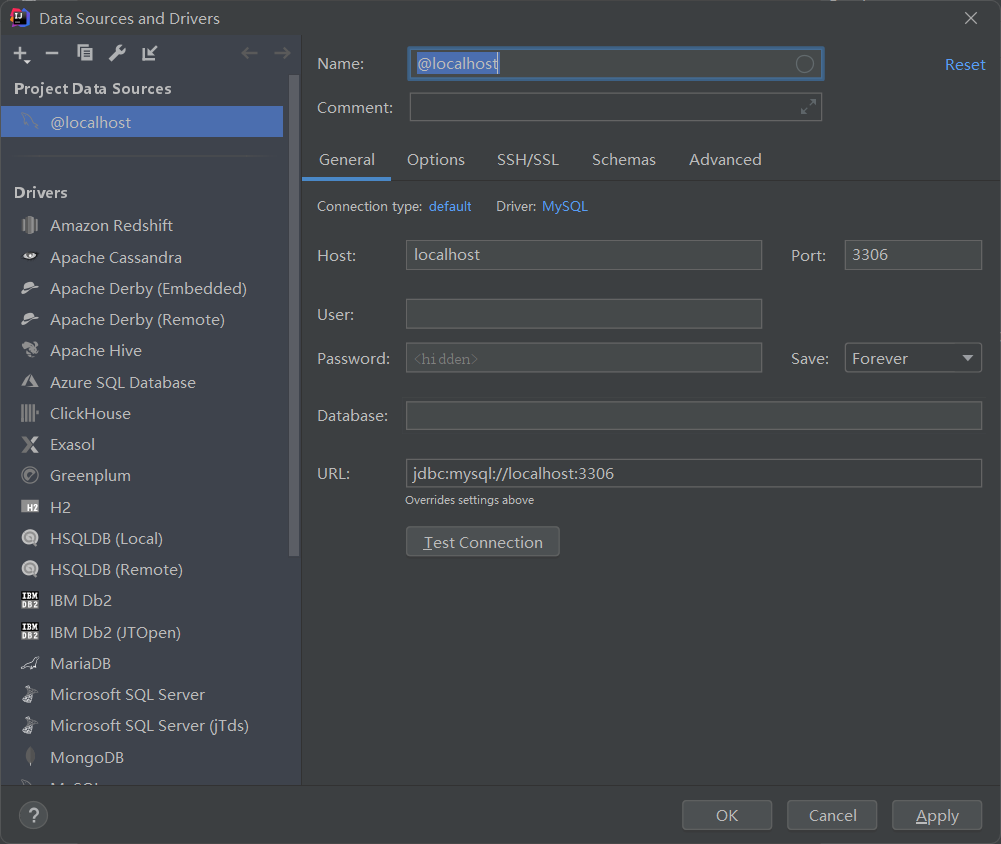Click the left panel vertical scrollbar

(294, 316)
